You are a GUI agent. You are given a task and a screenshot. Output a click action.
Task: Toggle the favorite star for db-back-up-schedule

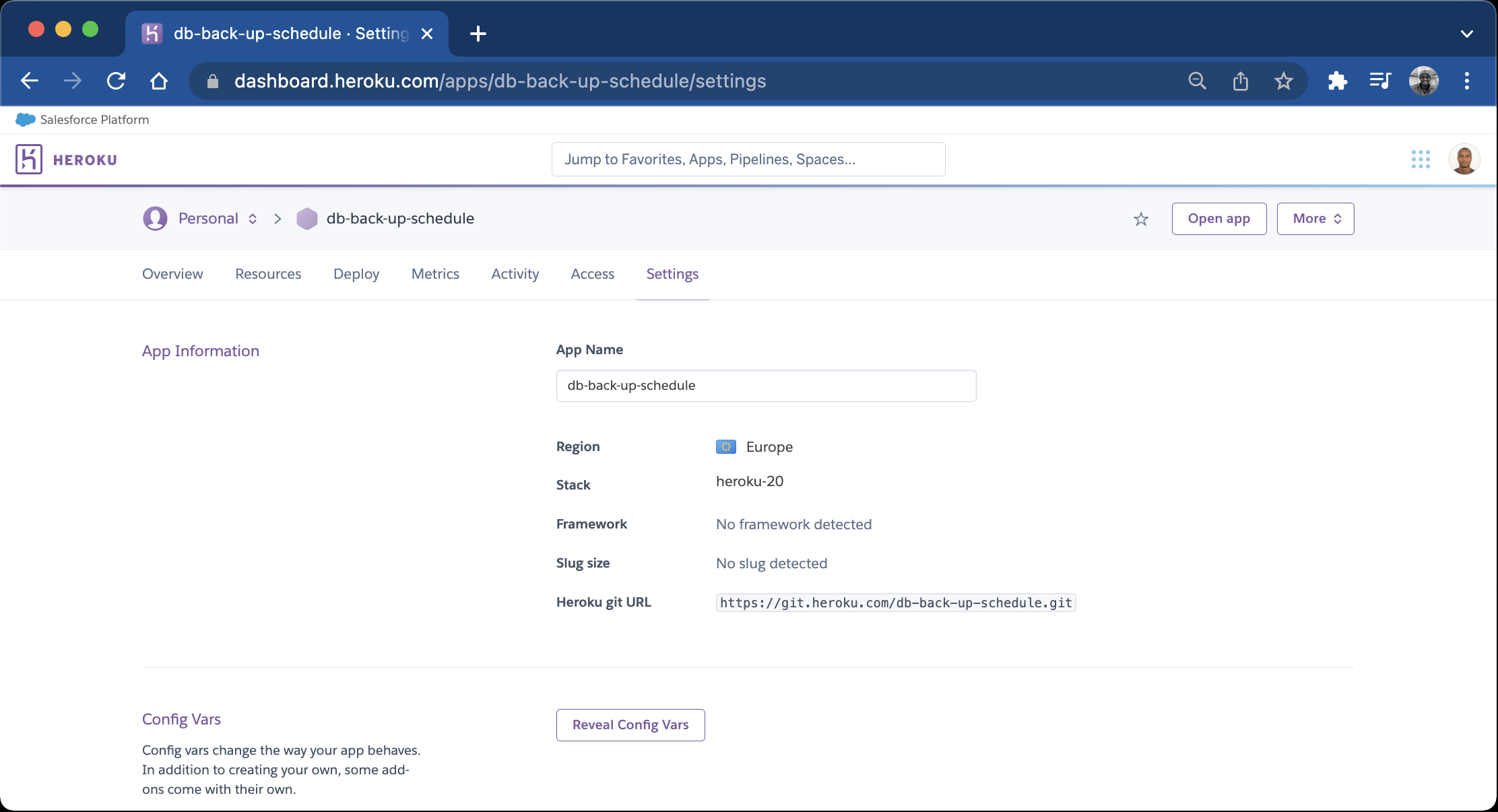[x=1140, y=219]
